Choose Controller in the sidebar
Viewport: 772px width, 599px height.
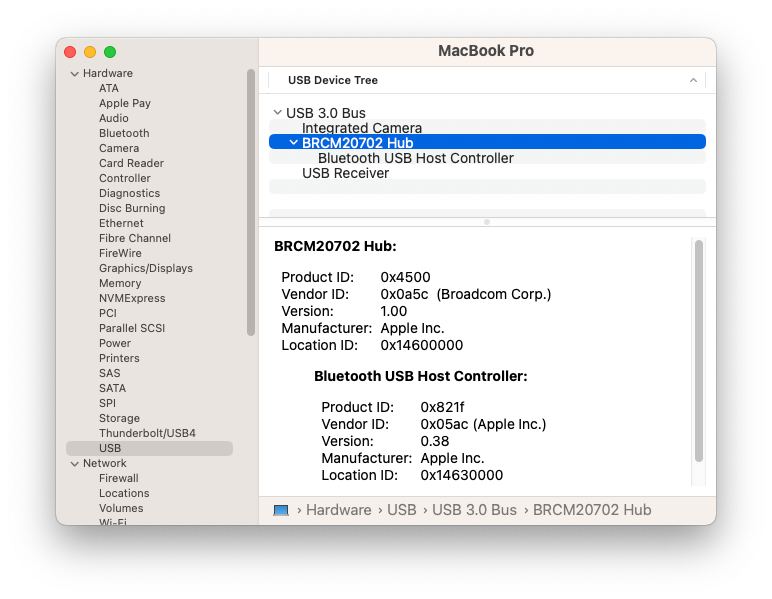(125, 178)
